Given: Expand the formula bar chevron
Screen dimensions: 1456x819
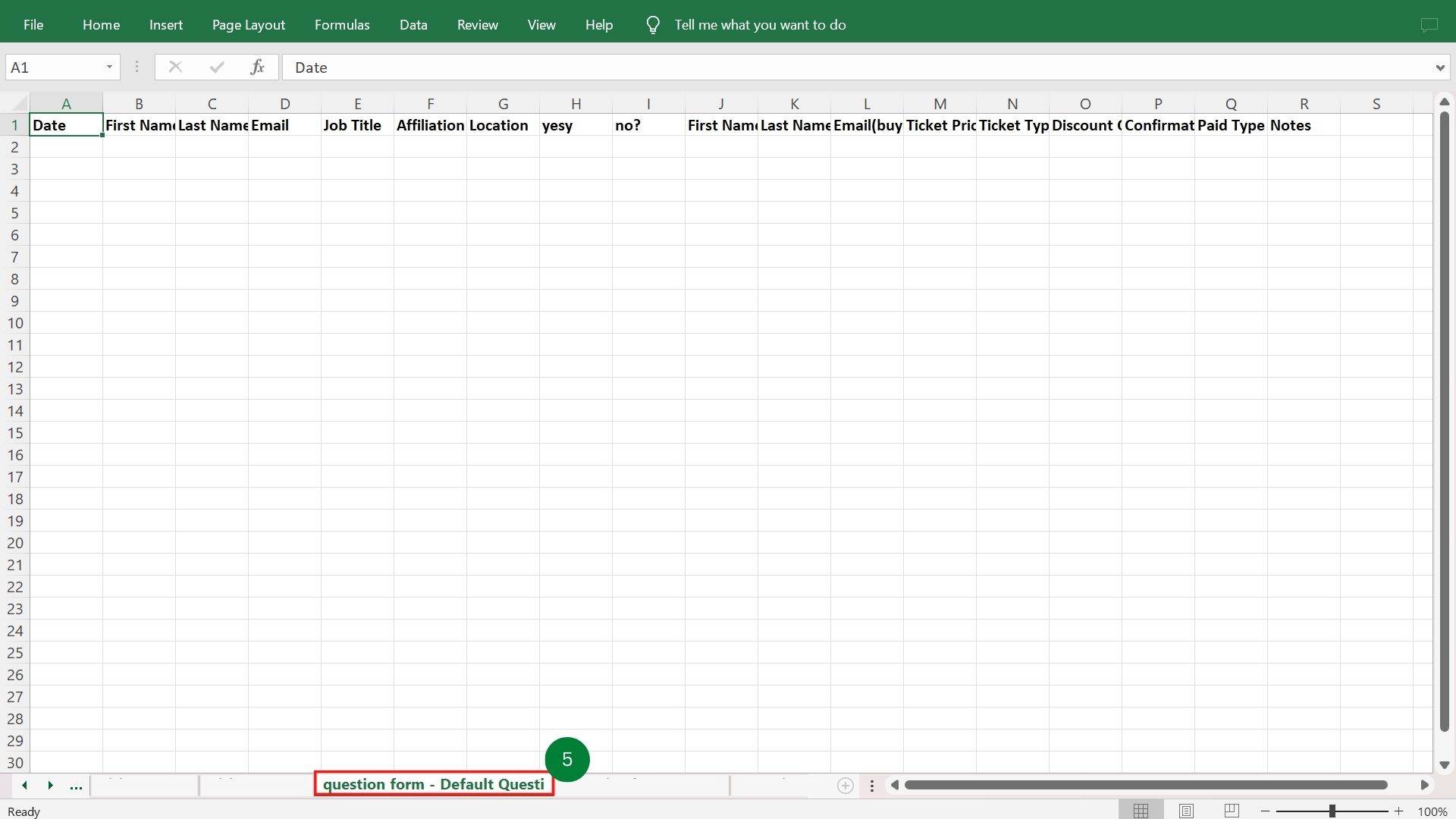Looking at the screenshot, I should [x=1439, y=67].
